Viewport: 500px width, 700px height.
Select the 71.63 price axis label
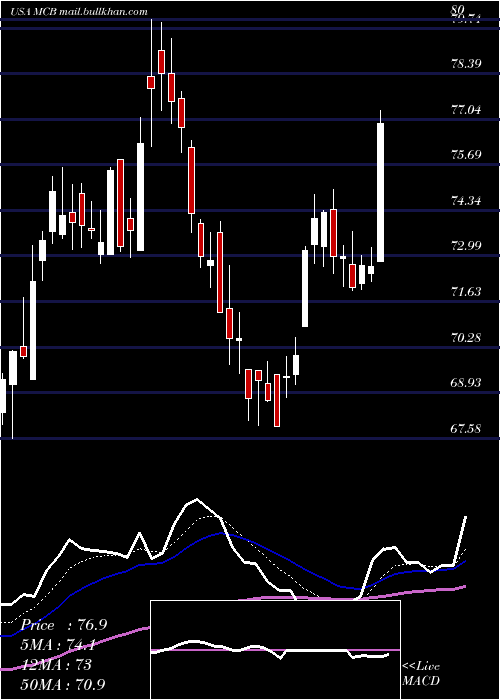click(467, 292)
